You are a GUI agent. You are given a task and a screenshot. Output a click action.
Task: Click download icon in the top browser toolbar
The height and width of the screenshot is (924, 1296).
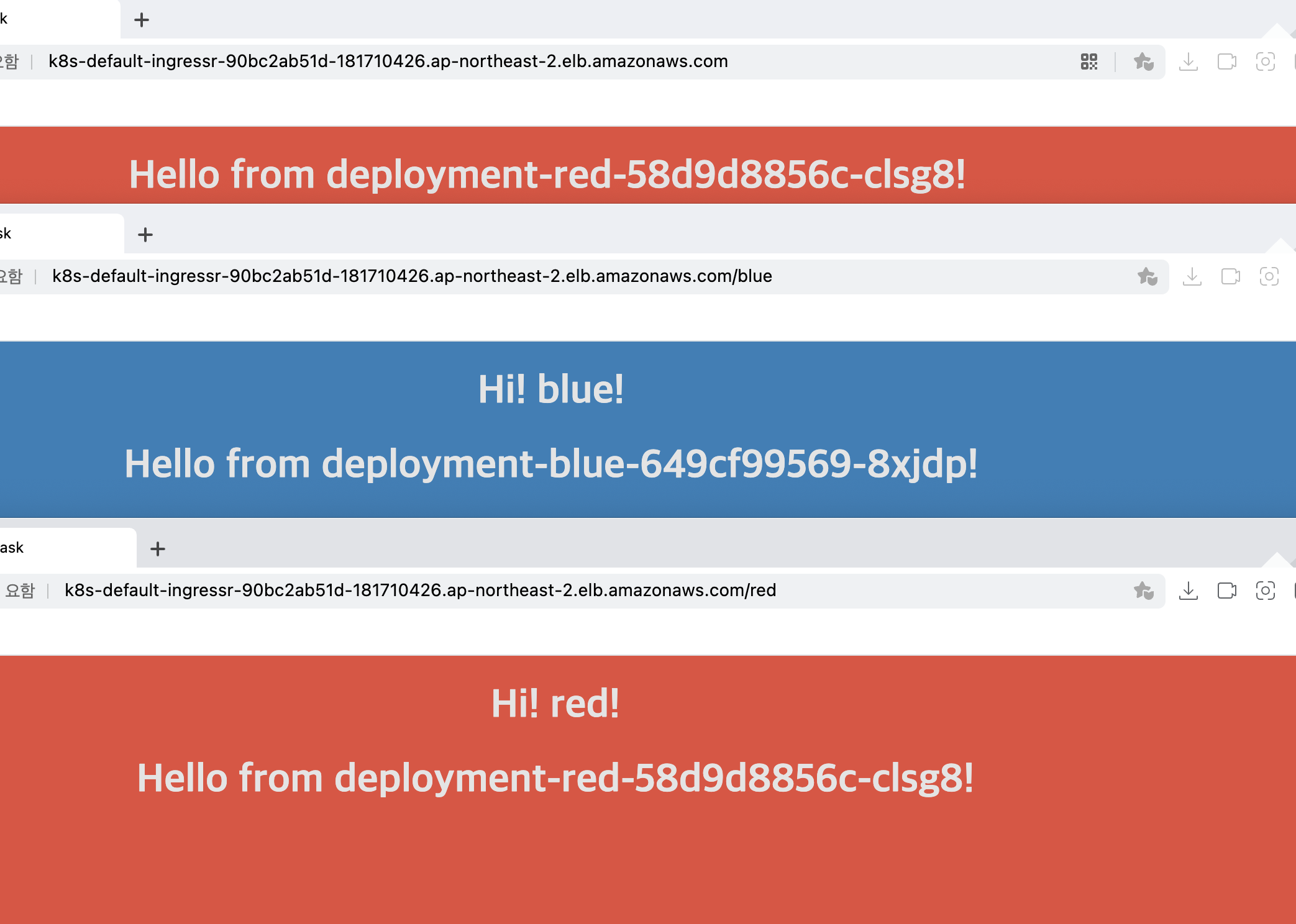pos(1188,61)
